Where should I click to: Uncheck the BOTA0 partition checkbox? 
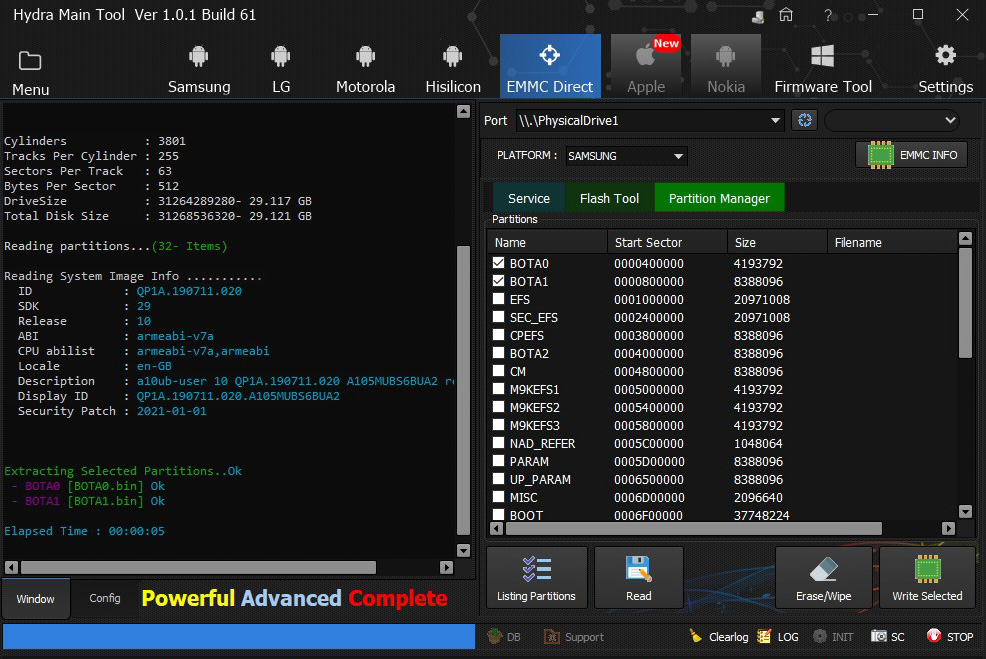click(x=499, y=263)
